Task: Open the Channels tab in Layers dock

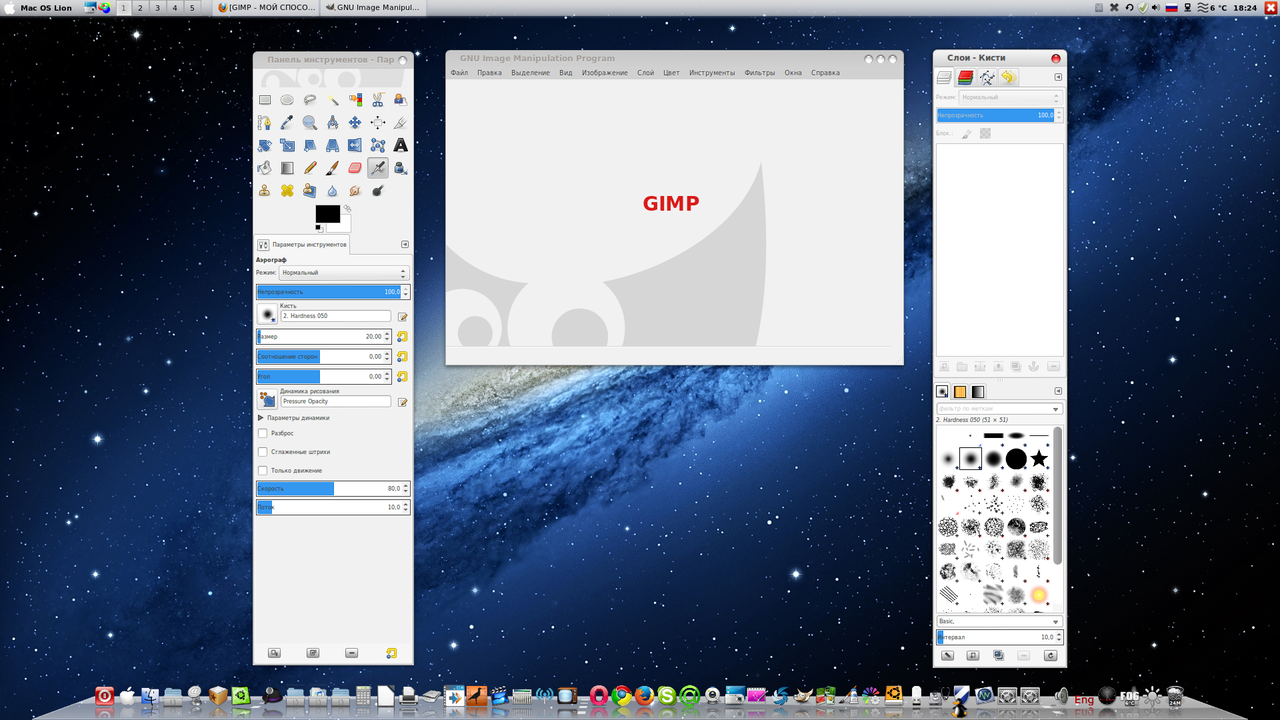Action: pos(965,77)
